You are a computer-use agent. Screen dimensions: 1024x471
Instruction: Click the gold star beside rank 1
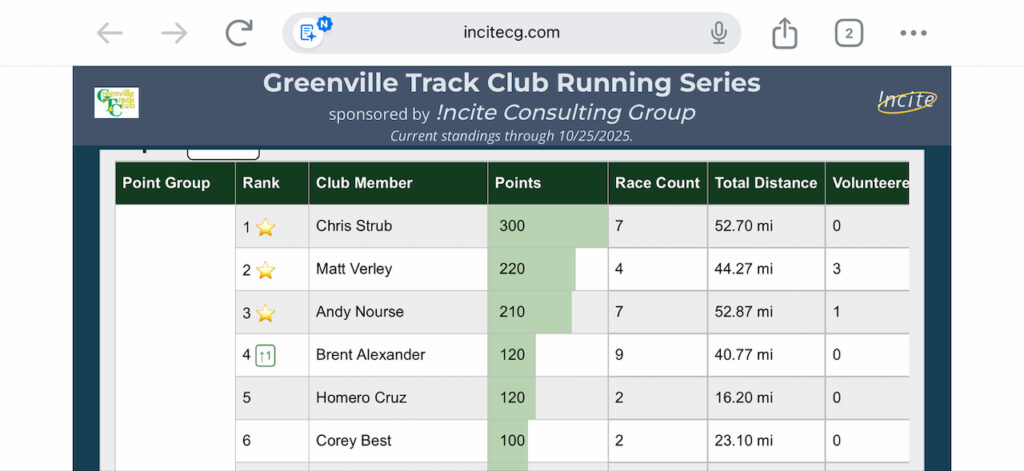(265, 227)
